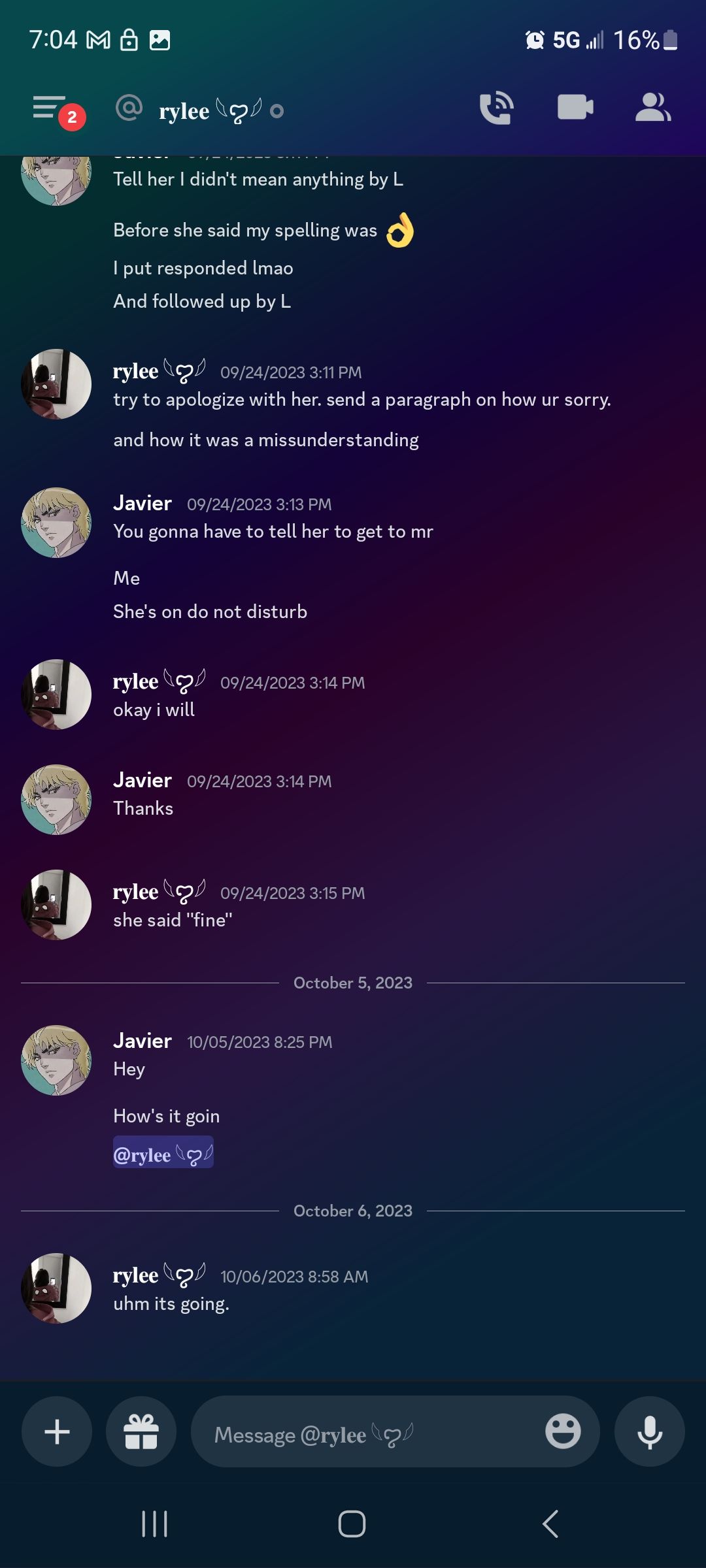Tap the Android back navigation arrow
Image resolution: width=706 pixels, height=1568 pixels.
click(x=550, y=1524)
